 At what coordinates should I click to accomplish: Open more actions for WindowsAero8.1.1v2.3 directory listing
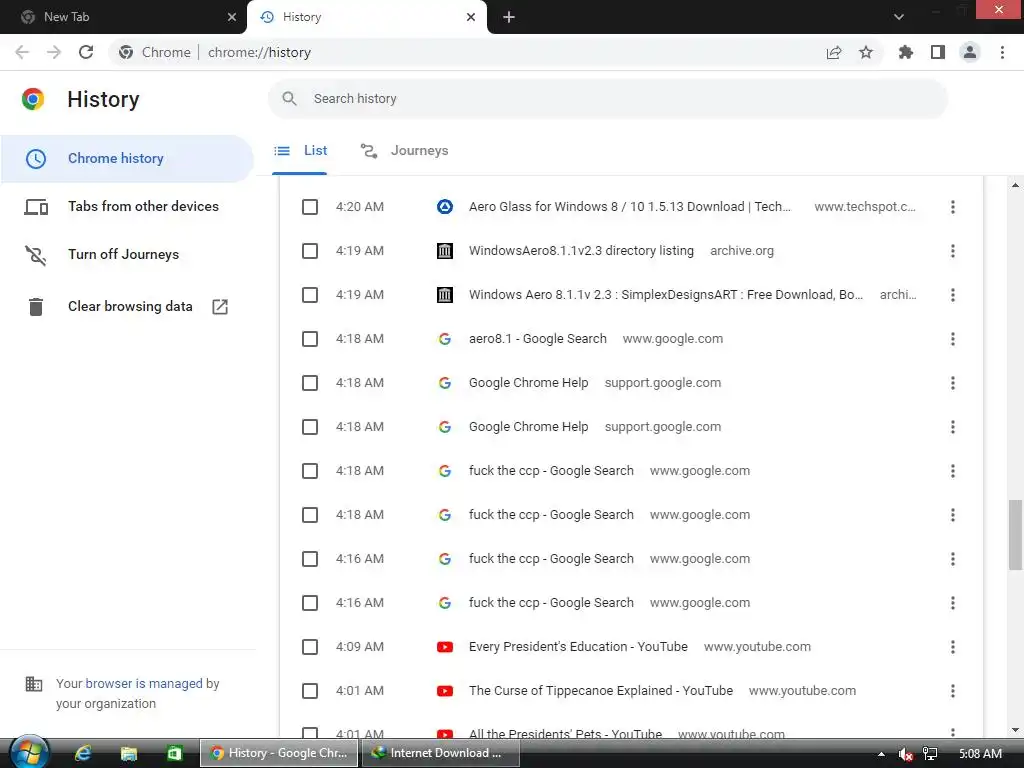[953, 251]
